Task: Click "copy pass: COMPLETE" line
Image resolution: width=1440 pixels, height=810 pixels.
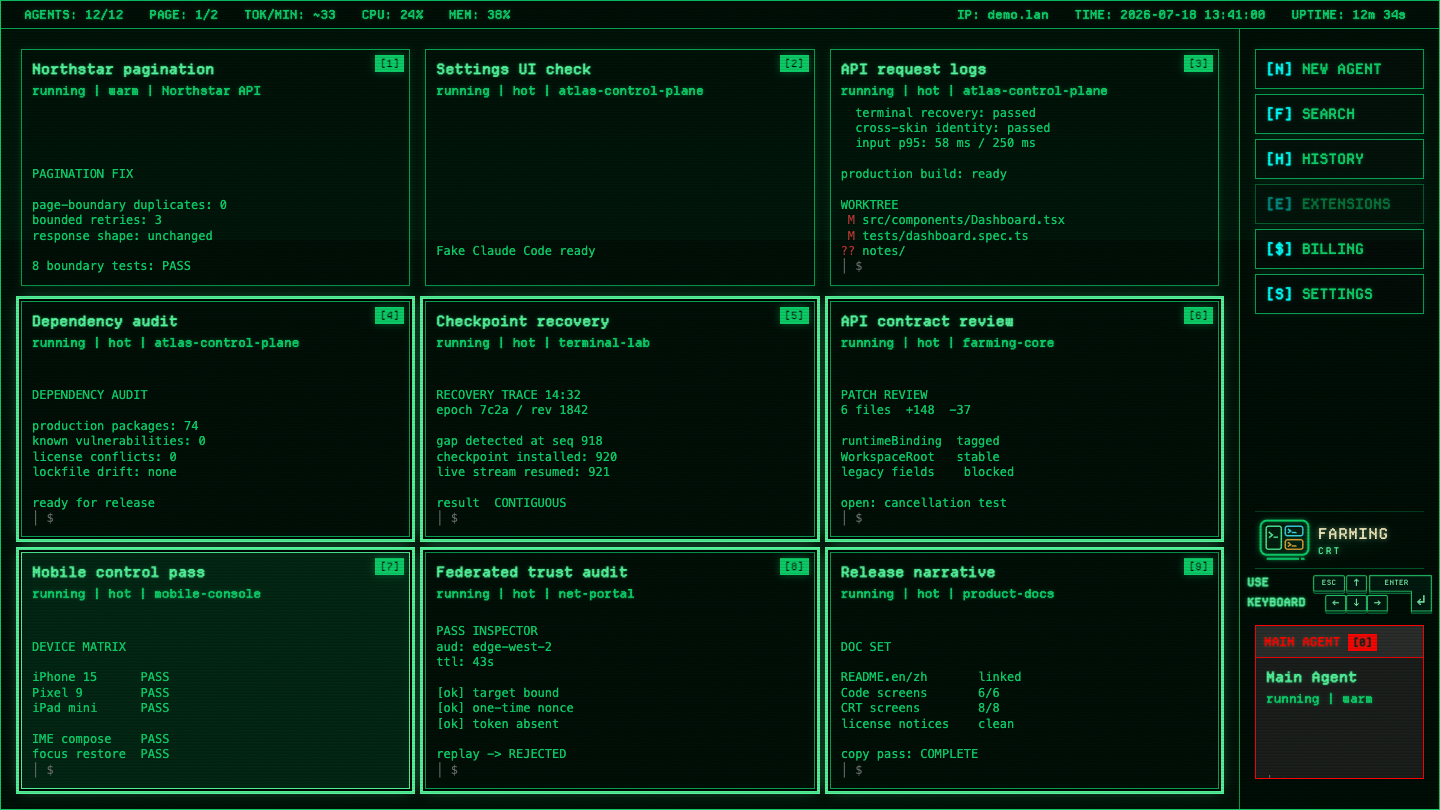Action: click(x=909, y=754)
